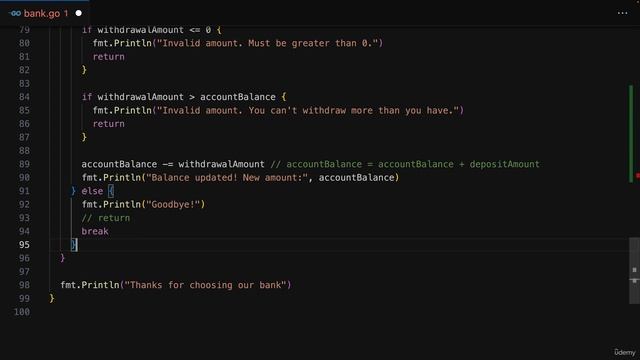Click the red error marker in the overview ruler
The height and width of the screenshot is (360, 640).
(638, 176)
